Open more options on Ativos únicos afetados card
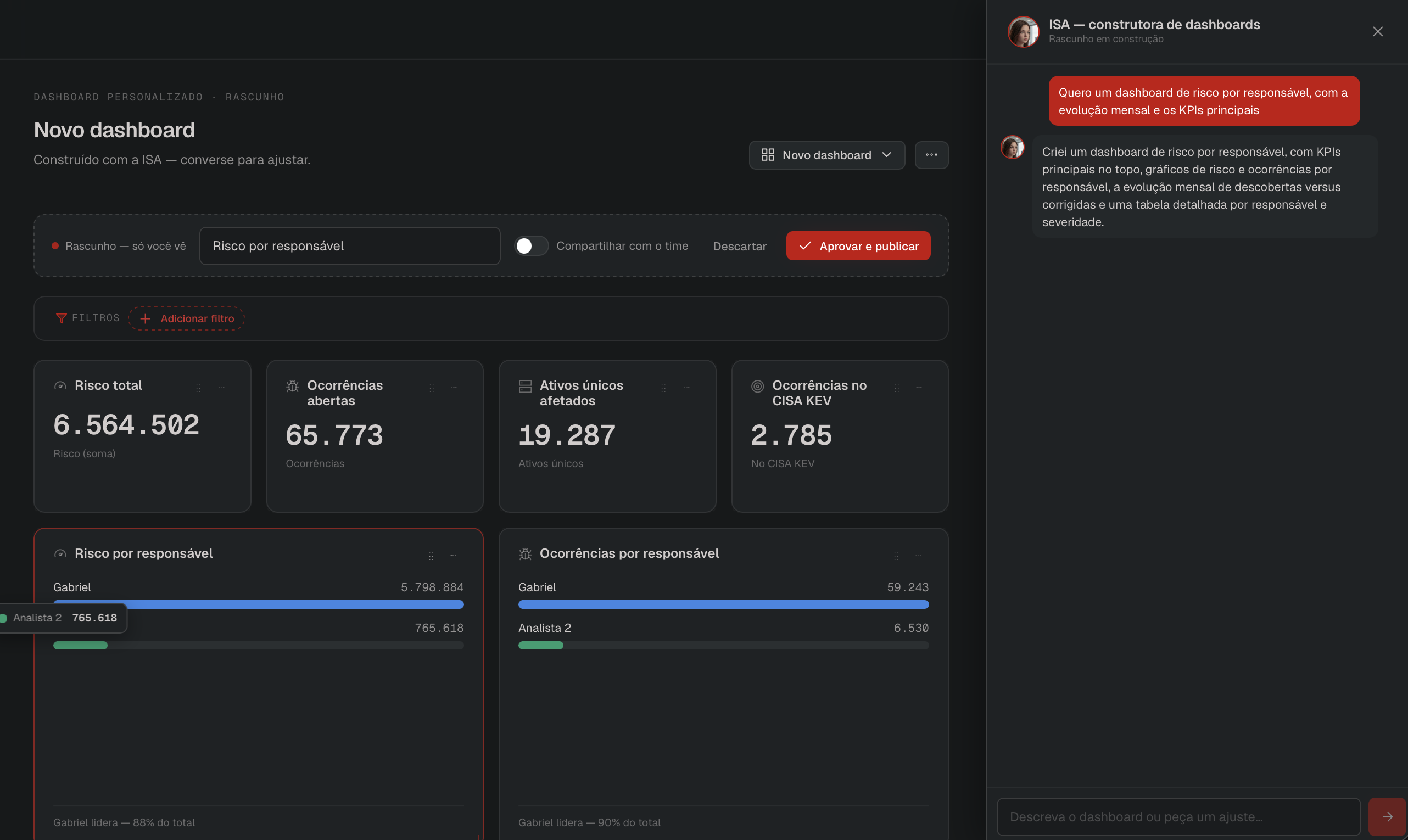The image size is (1408, 840). 687,388
